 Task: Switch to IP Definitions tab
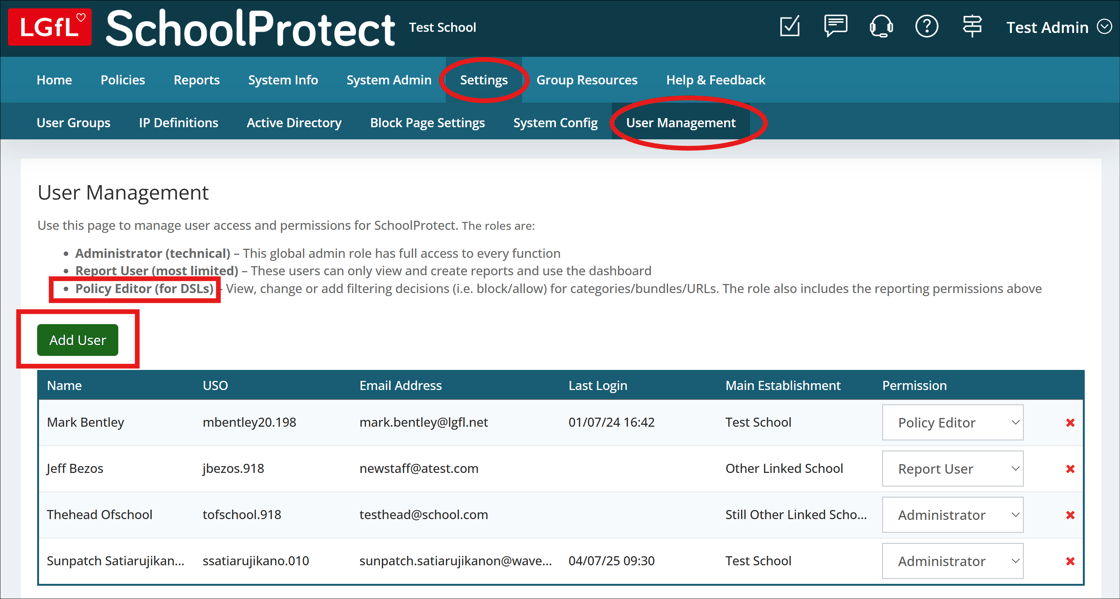coord(179,123)
